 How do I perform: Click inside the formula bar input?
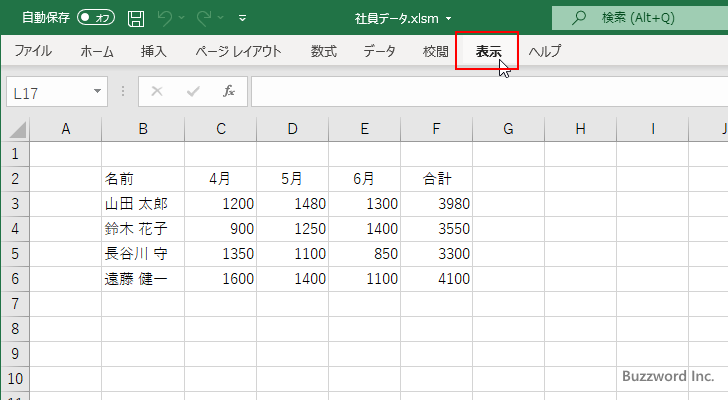489,92
